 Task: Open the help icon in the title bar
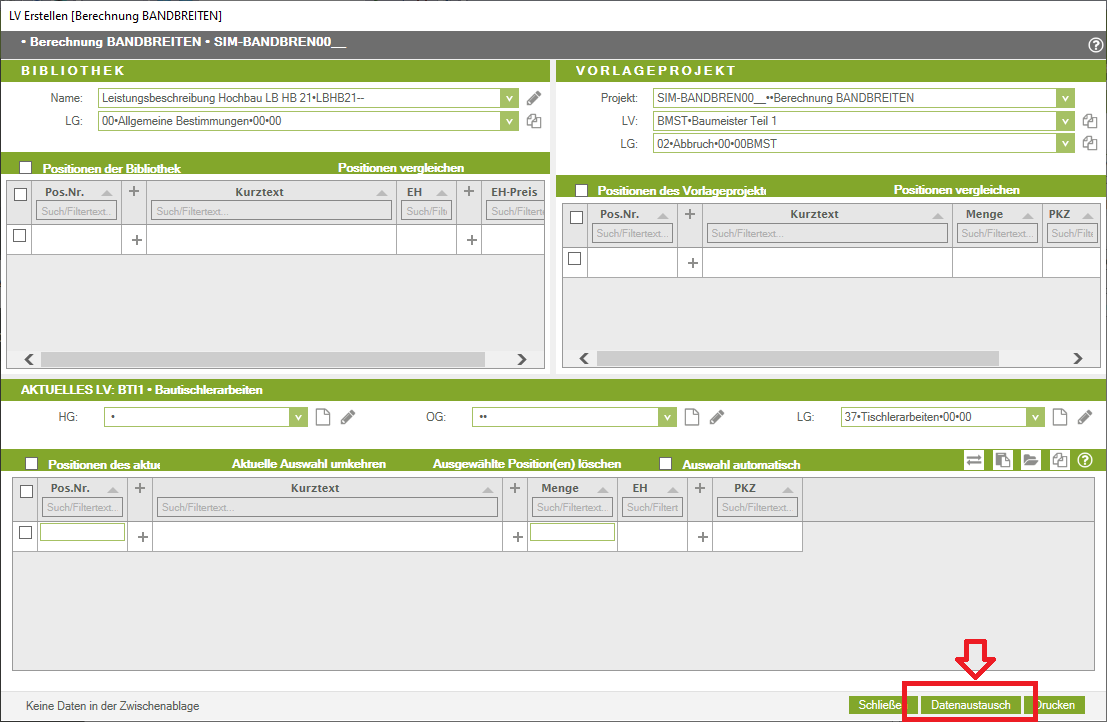[x=1095, y=45]
